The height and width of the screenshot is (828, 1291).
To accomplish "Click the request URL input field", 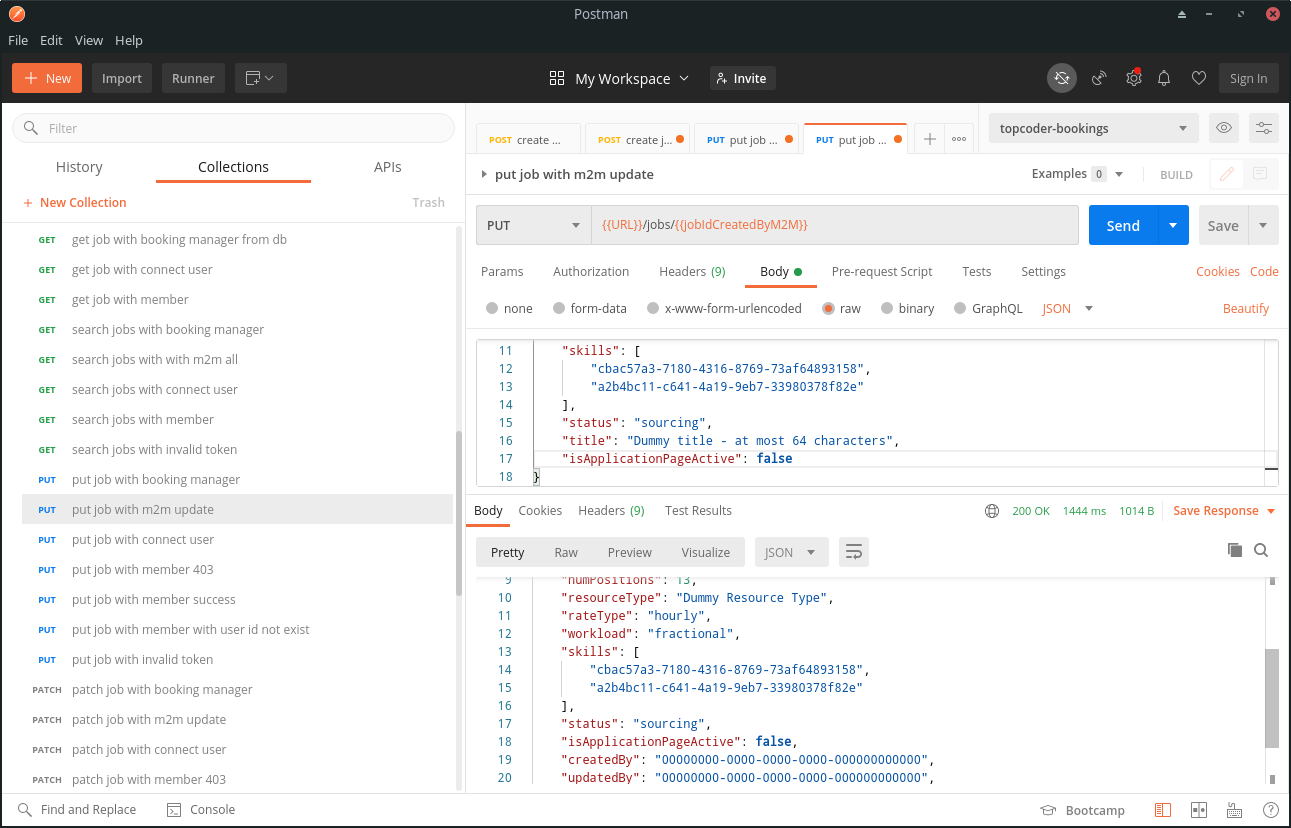I will click(x=835, y=225).
